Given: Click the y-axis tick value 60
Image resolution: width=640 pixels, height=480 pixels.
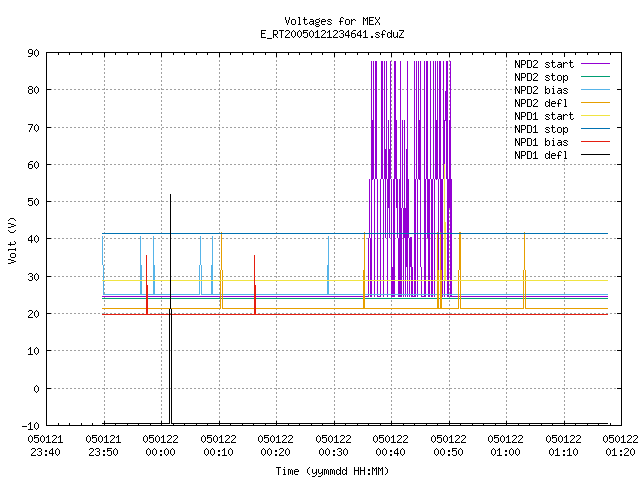Looking at the screenshot, I should tap(33, 165).
